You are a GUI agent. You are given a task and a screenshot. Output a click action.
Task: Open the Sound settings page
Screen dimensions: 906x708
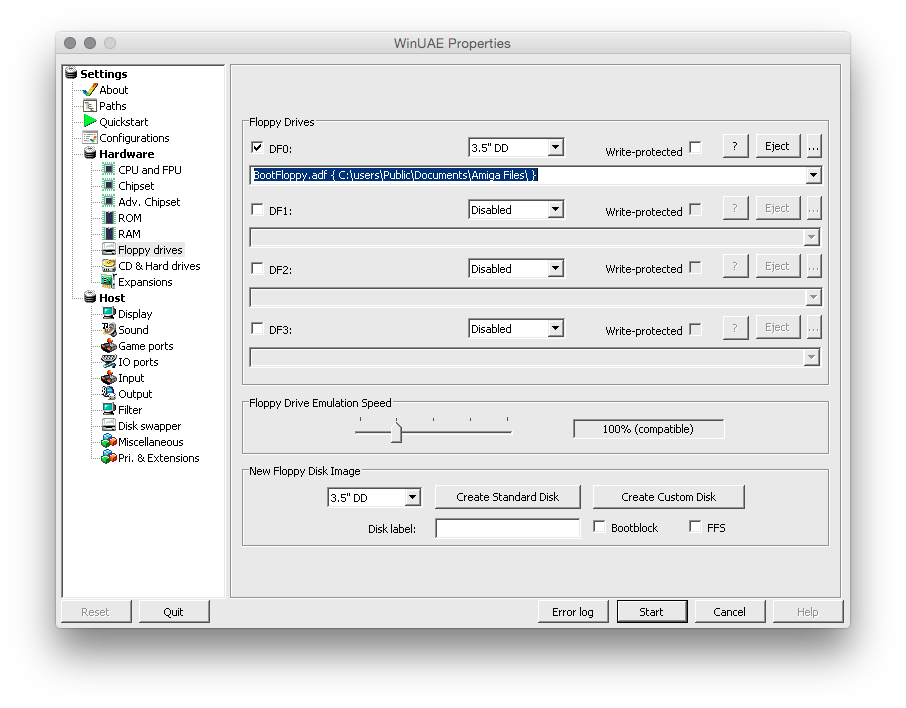click(x=133, y=330)
